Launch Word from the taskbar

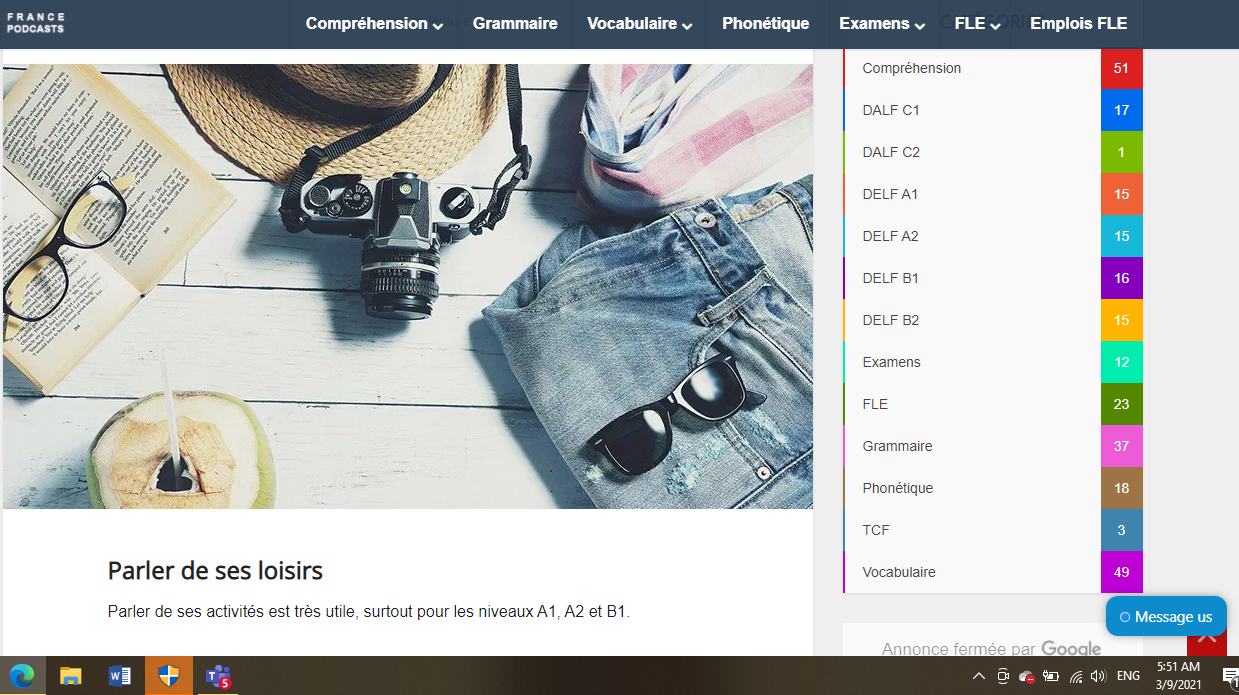119,676
